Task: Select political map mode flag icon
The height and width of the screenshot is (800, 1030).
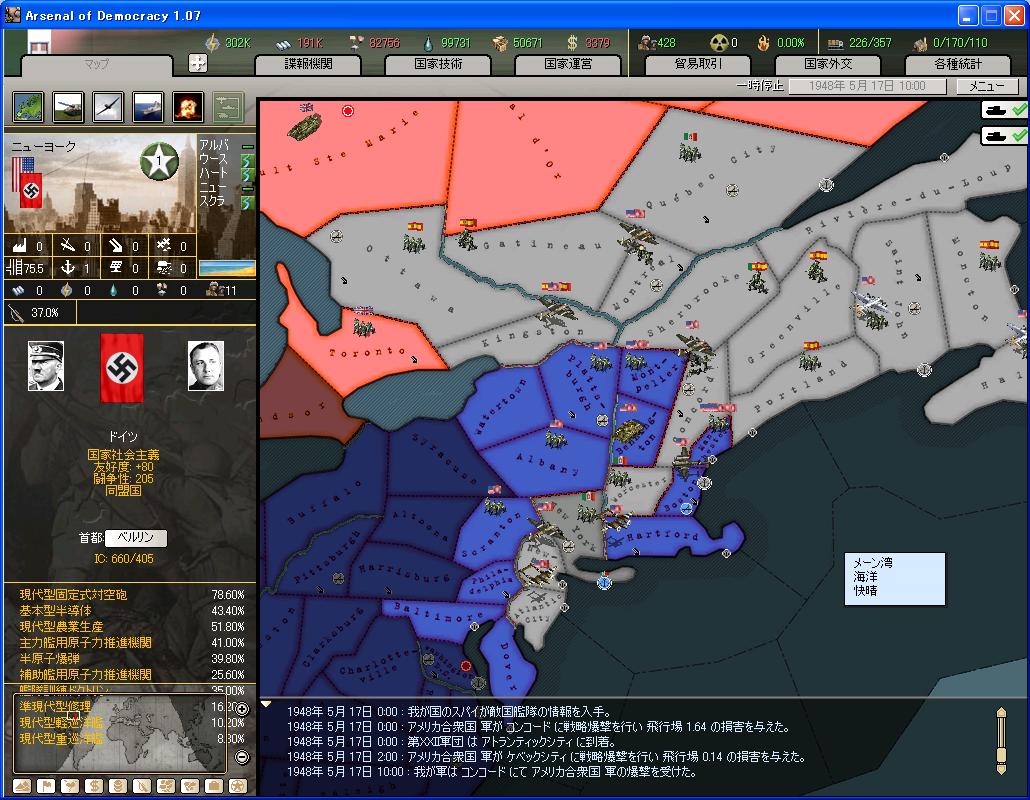Action: pyautogui.click(x=46, y=786)
